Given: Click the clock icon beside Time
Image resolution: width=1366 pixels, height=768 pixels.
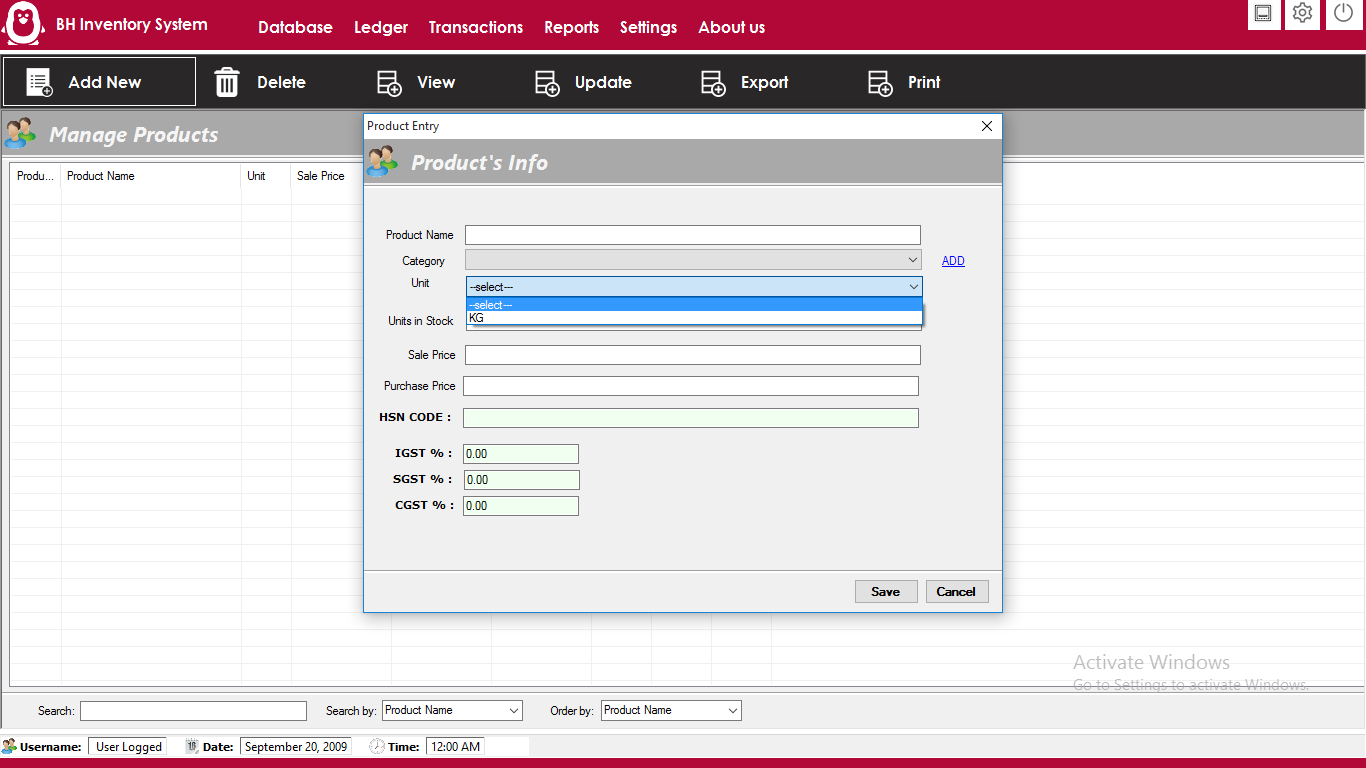Looking at the screenshot, I should point(375,746).
